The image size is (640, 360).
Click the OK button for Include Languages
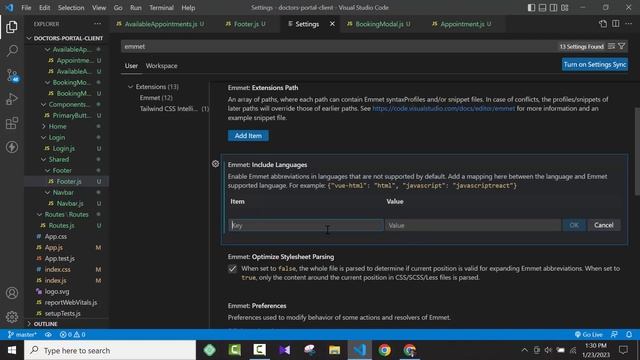pos(574,225)
